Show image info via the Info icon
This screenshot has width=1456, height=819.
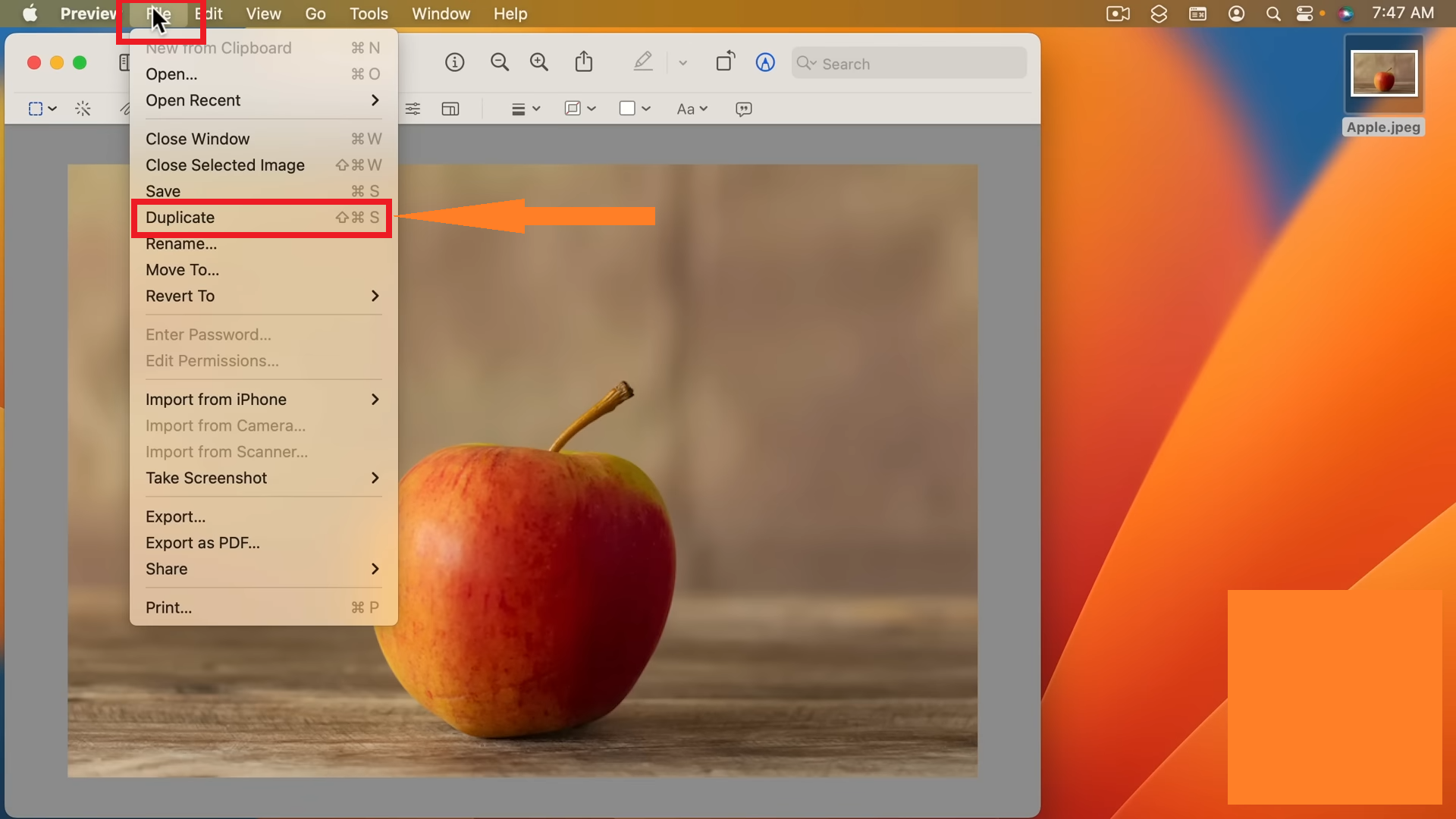[x=455, y=62]
